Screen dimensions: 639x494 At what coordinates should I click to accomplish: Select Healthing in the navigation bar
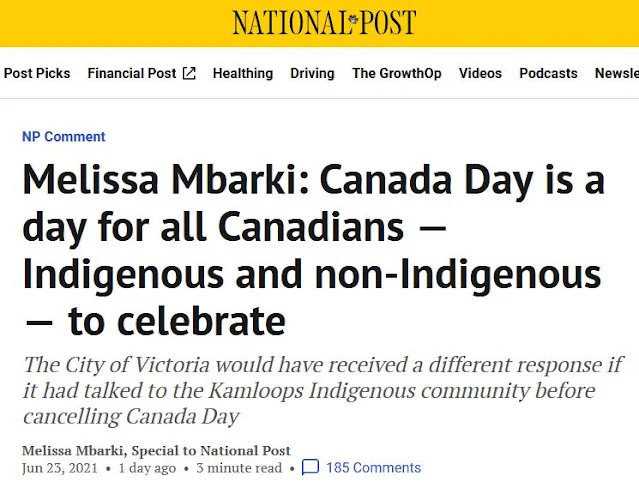pyautogui.click(x=242, y=73)
